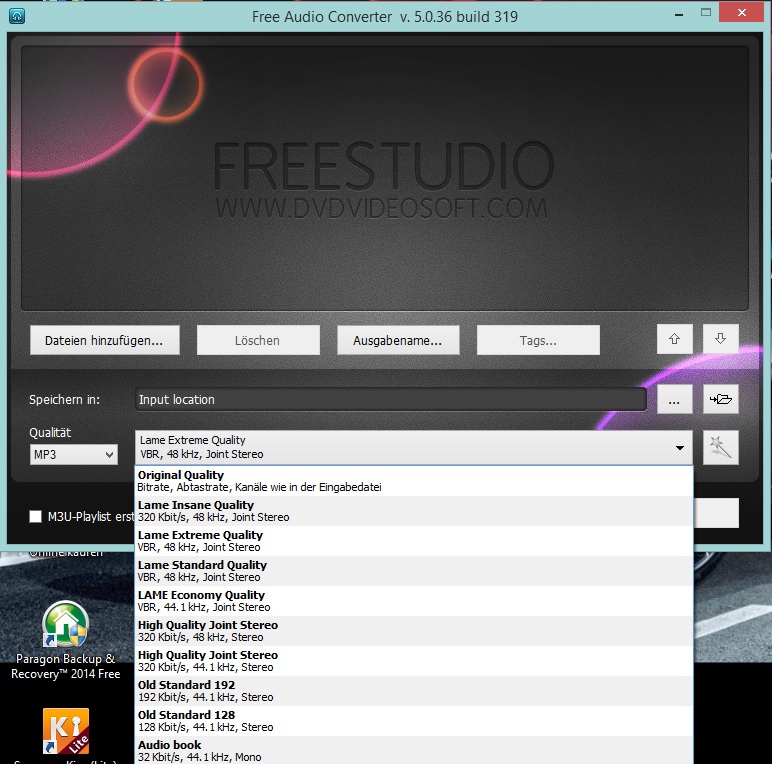Viewport: 772px width, 764px height.
Task: Browse for save location with the … button
Action: pos(675,399)
